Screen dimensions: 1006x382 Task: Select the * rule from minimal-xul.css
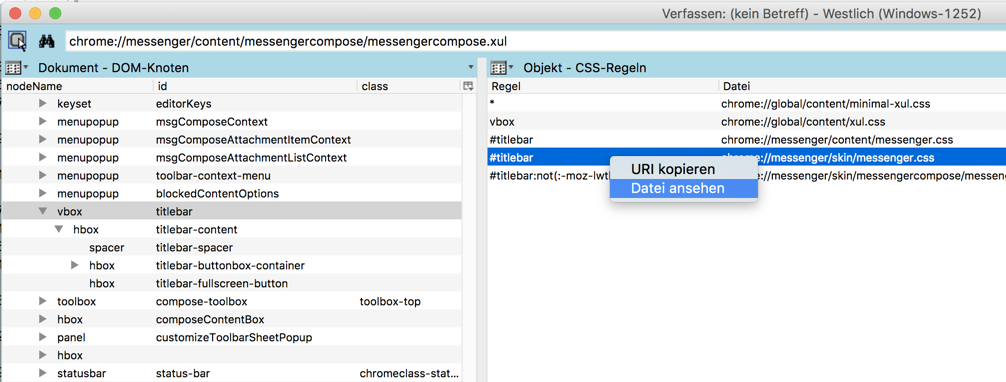coord(747,103)
